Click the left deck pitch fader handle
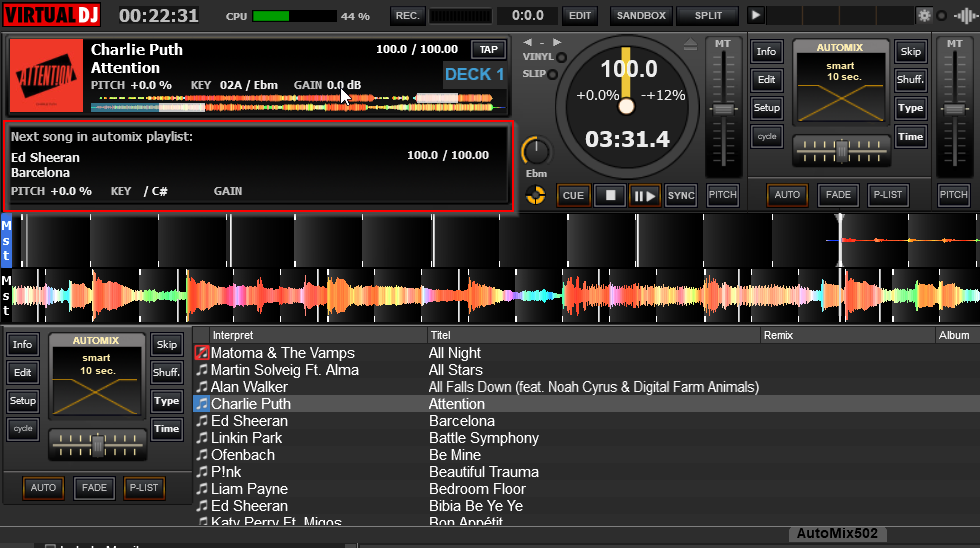Screen dimensions: 980x548 (x=723, y=110)
